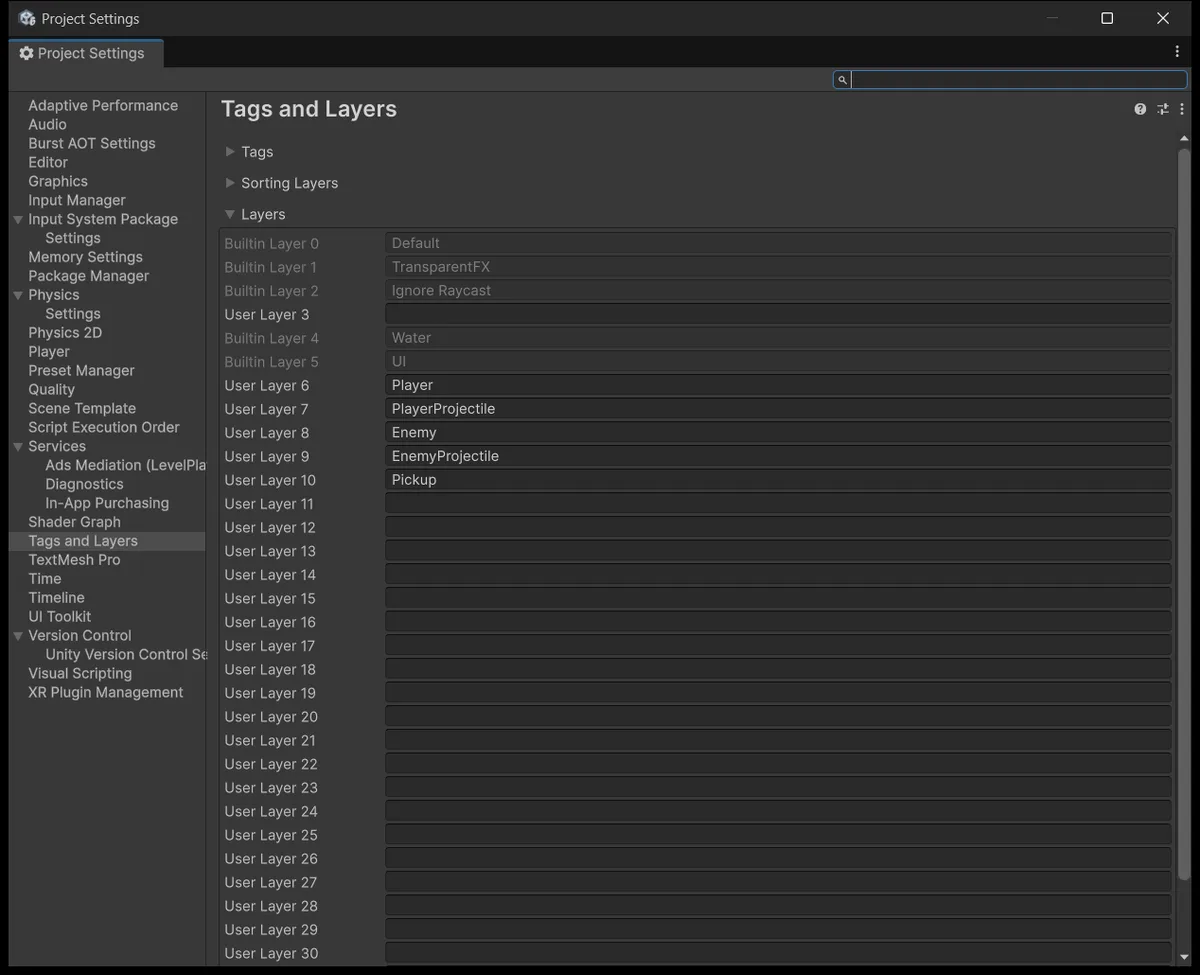Open Player settings

49,352
